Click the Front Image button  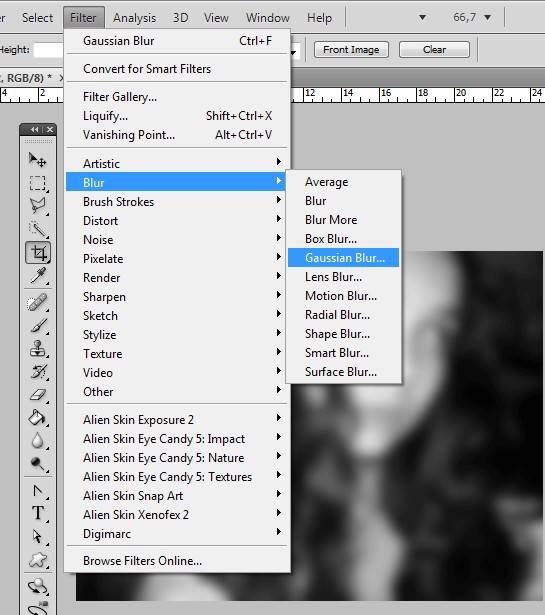(x=351, y=50)
